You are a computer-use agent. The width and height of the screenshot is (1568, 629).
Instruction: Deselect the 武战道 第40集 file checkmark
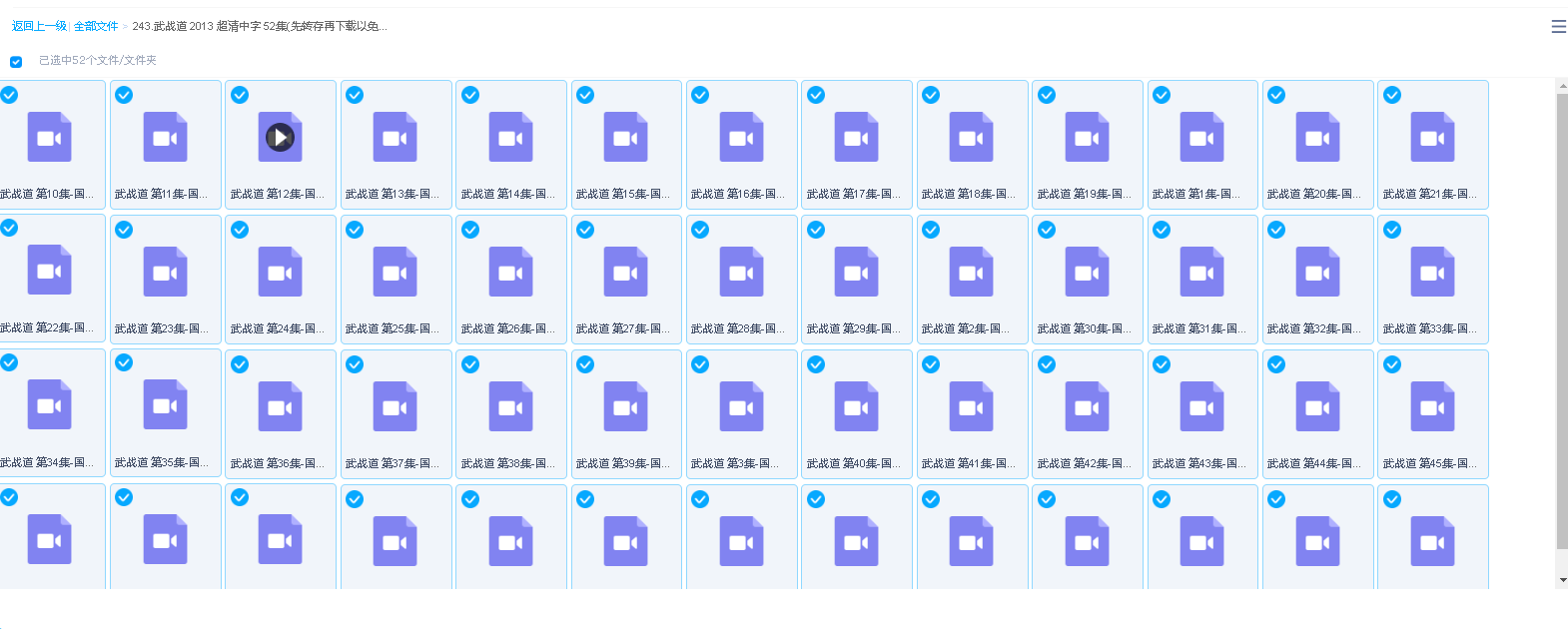(x=816, y=364)
